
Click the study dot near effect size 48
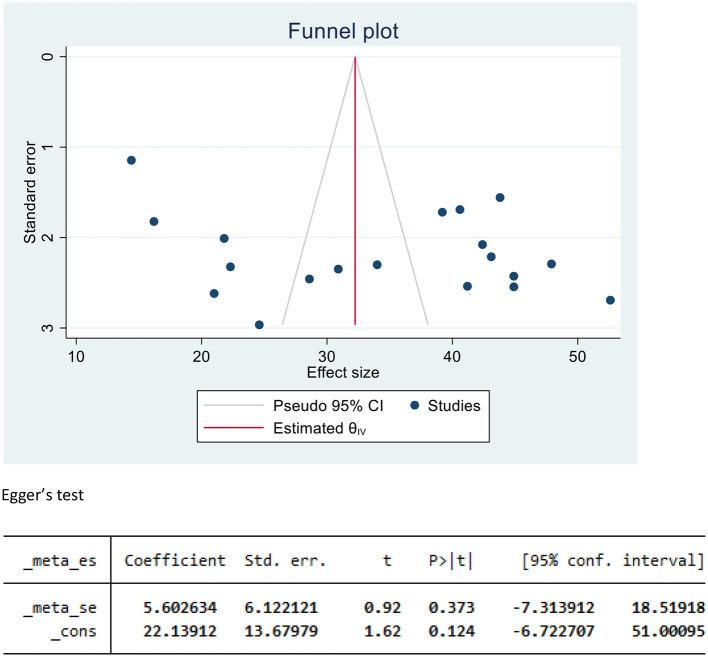tap(551, 264)
